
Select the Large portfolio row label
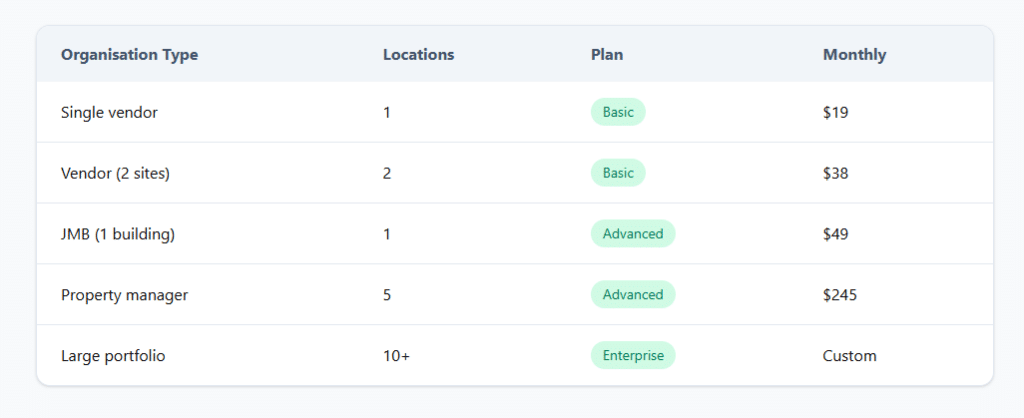pos(113,356)
